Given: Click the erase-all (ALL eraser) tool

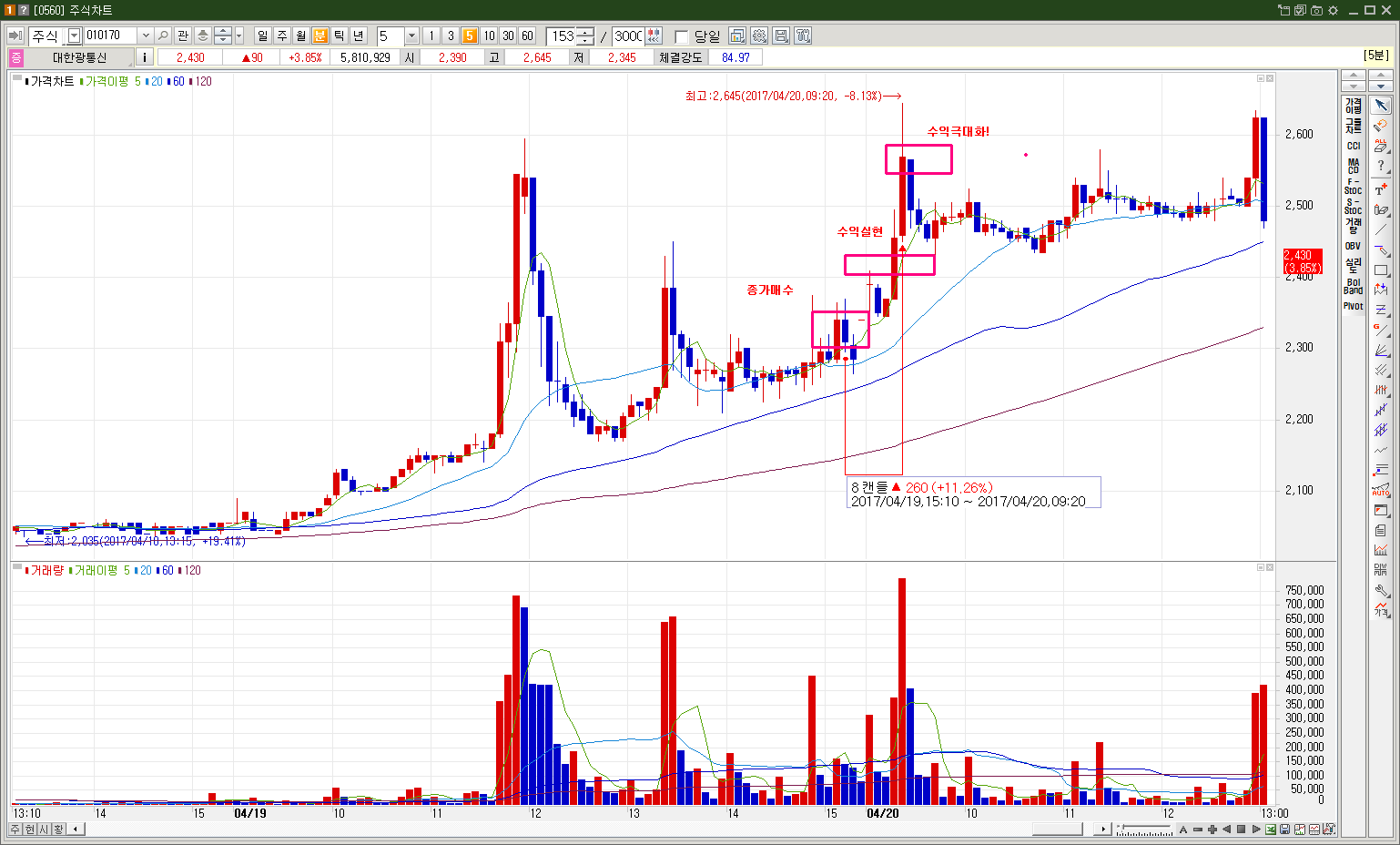Looking at the screenshot, I should [x=1381, y=146].
